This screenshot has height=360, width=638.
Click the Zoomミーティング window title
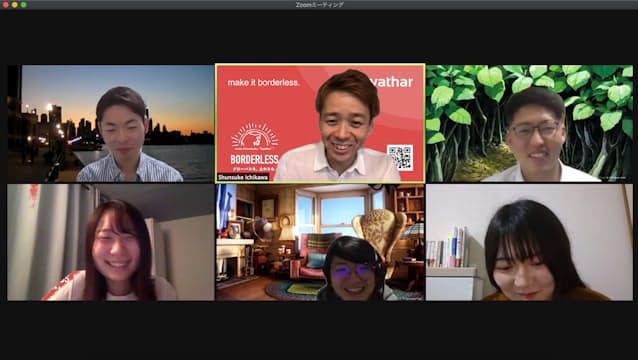click(319, 5)
